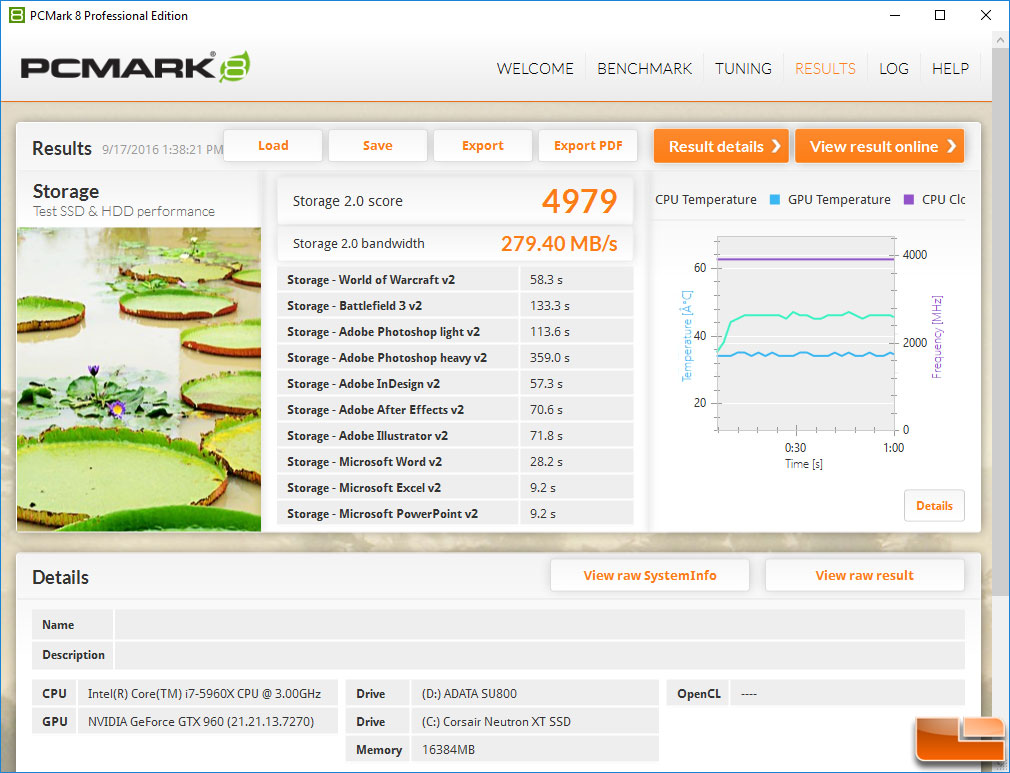This screenshot has width=1010, height=773.
Task: Click the Adobe Illustrator v2 row
Action: 455,435
